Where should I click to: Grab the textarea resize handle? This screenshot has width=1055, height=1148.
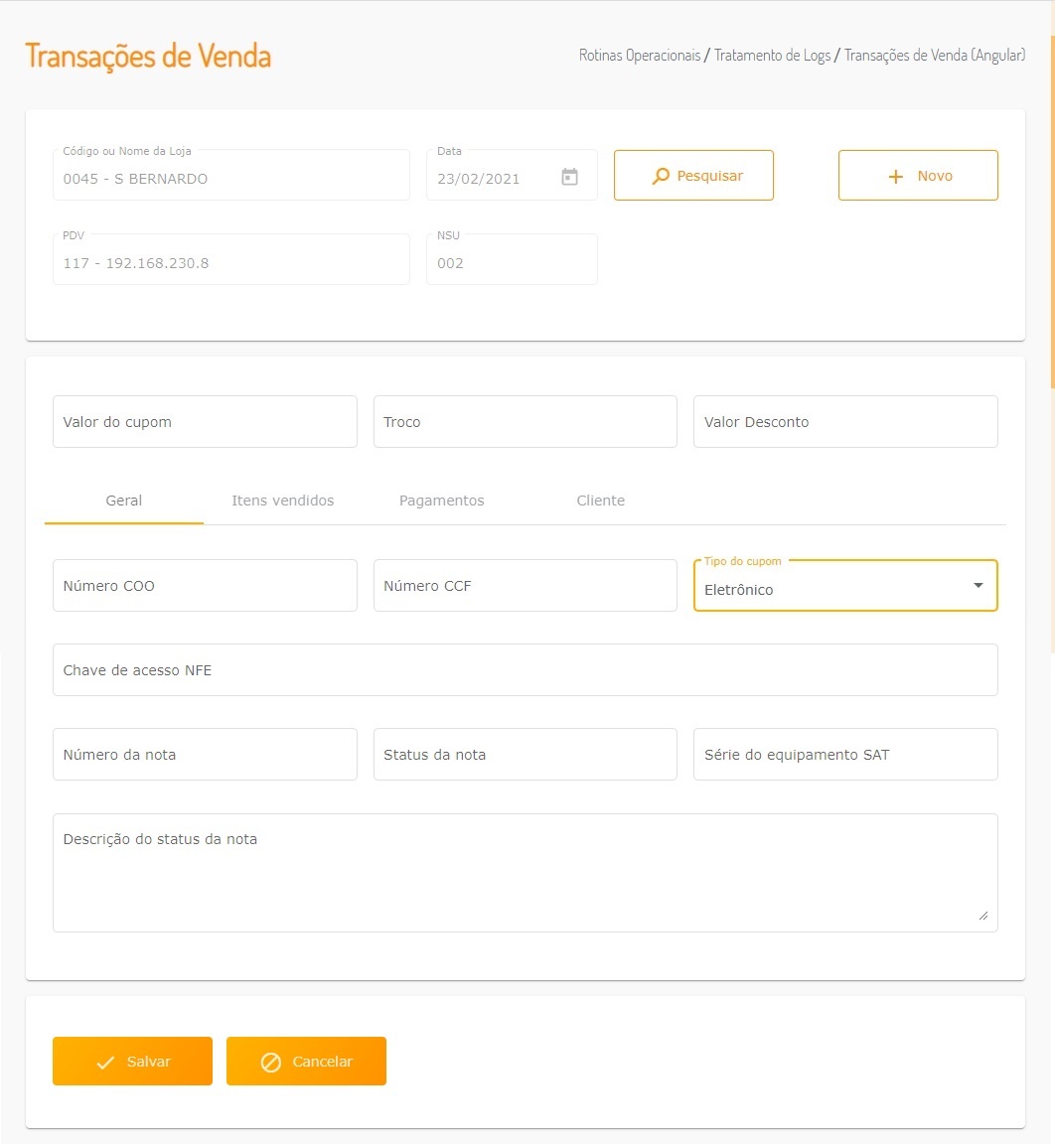coord(983,915)
